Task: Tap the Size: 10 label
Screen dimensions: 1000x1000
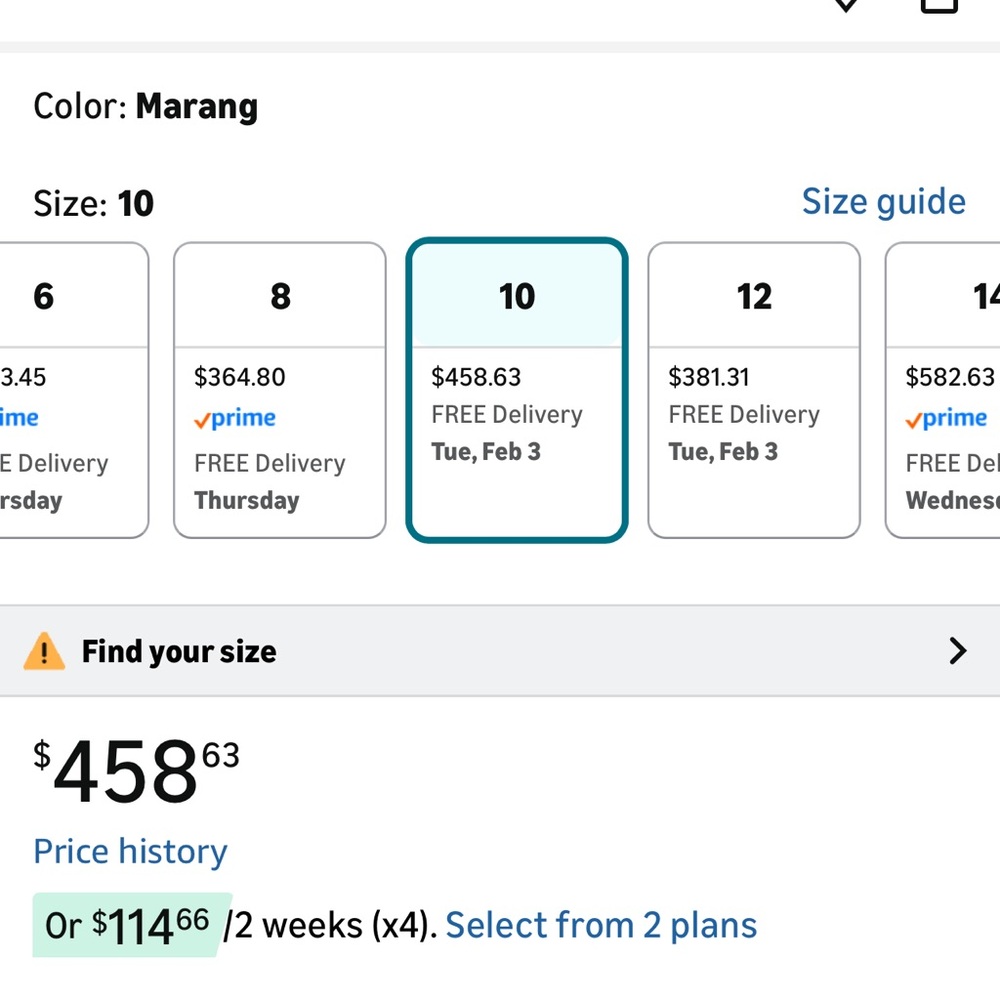Action: tap(93, 203)
